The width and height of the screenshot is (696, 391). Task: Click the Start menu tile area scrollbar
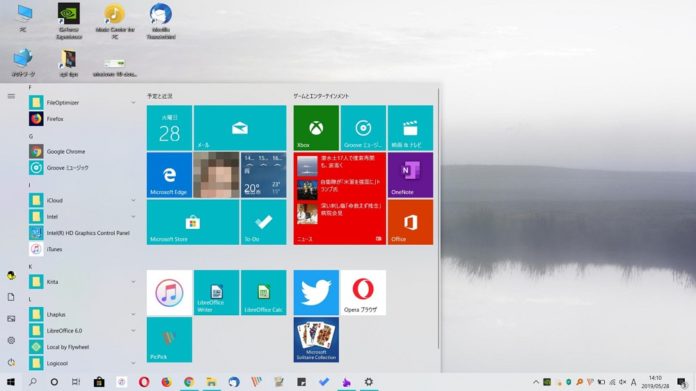tap(439, 217)
